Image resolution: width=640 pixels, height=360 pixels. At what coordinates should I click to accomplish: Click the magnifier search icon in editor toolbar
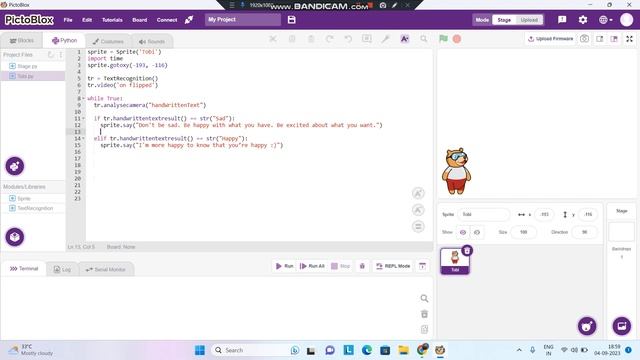(424, 39)
